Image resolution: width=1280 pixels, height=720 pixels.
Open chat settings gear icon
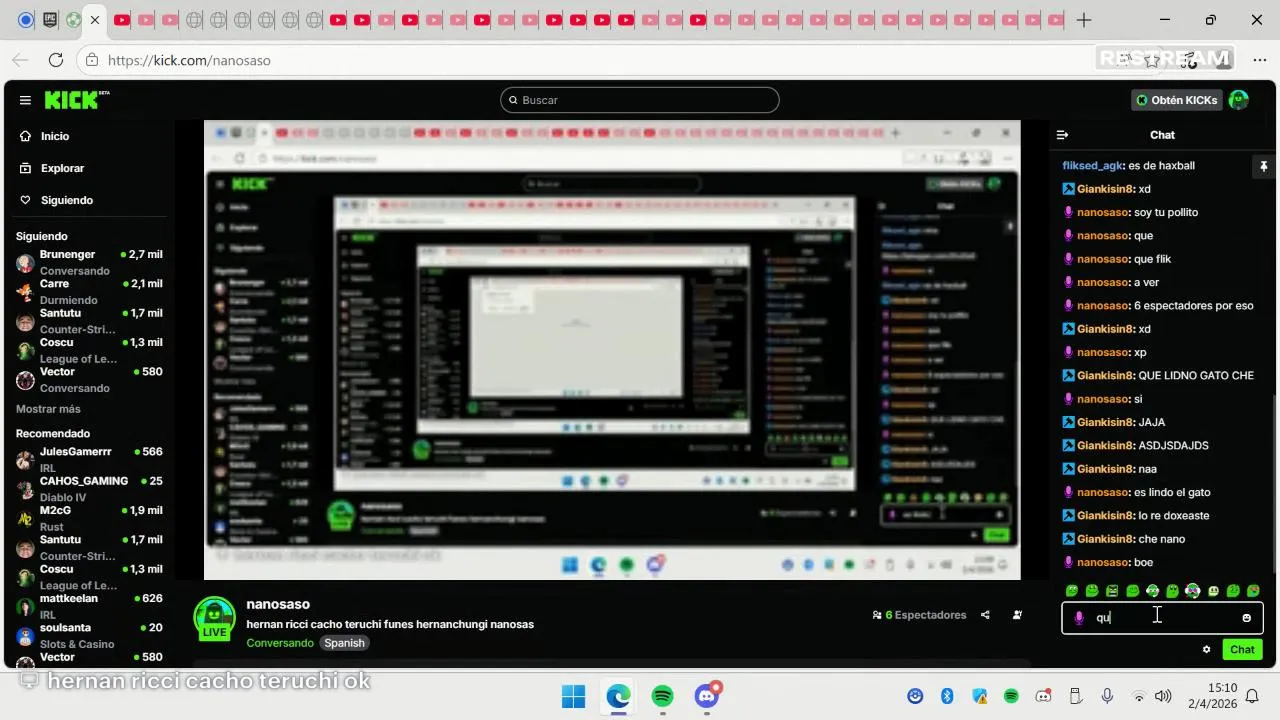pyautogui.click(x=1207, y=650)
